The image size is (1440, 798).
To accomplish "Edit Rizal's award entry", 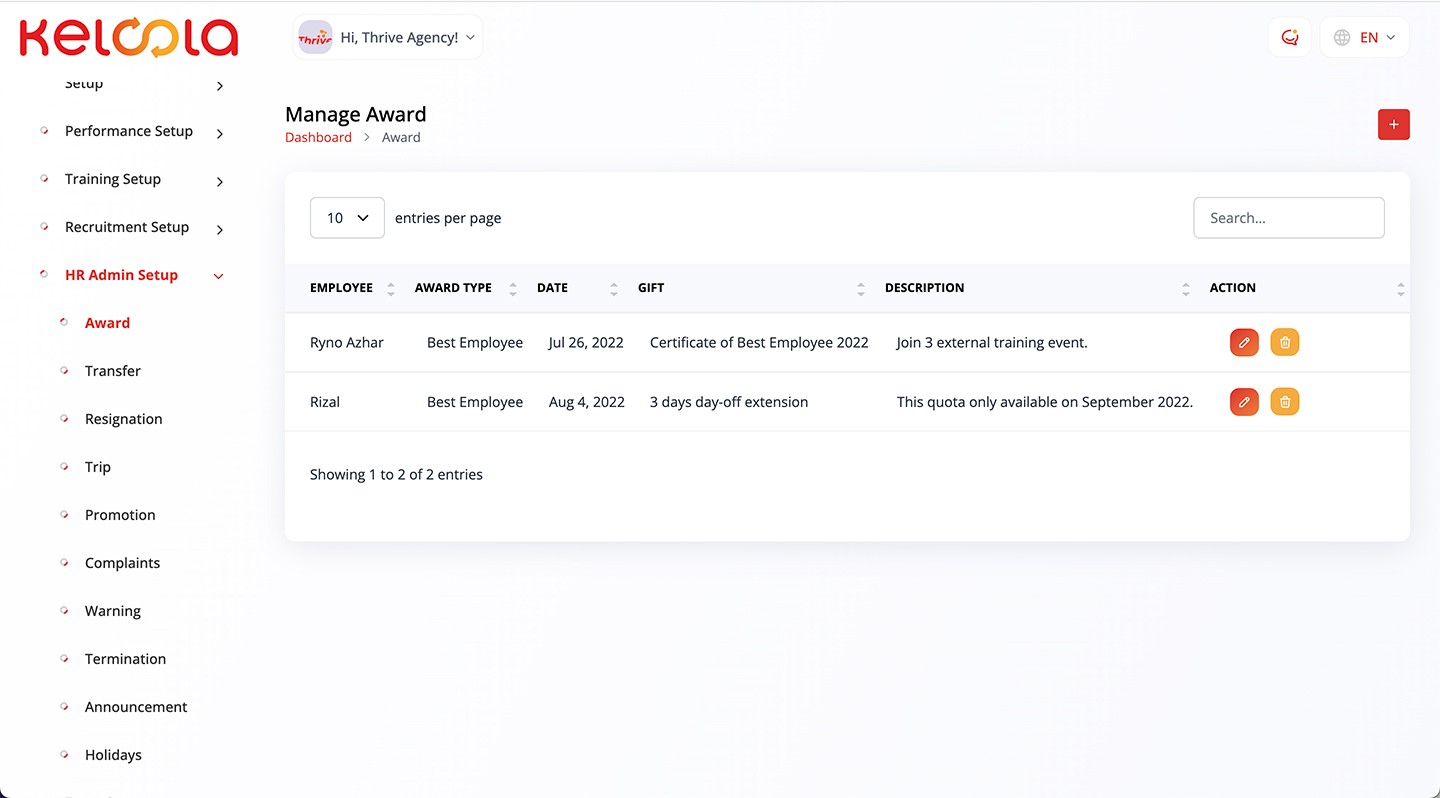I will click(1244, 402).
